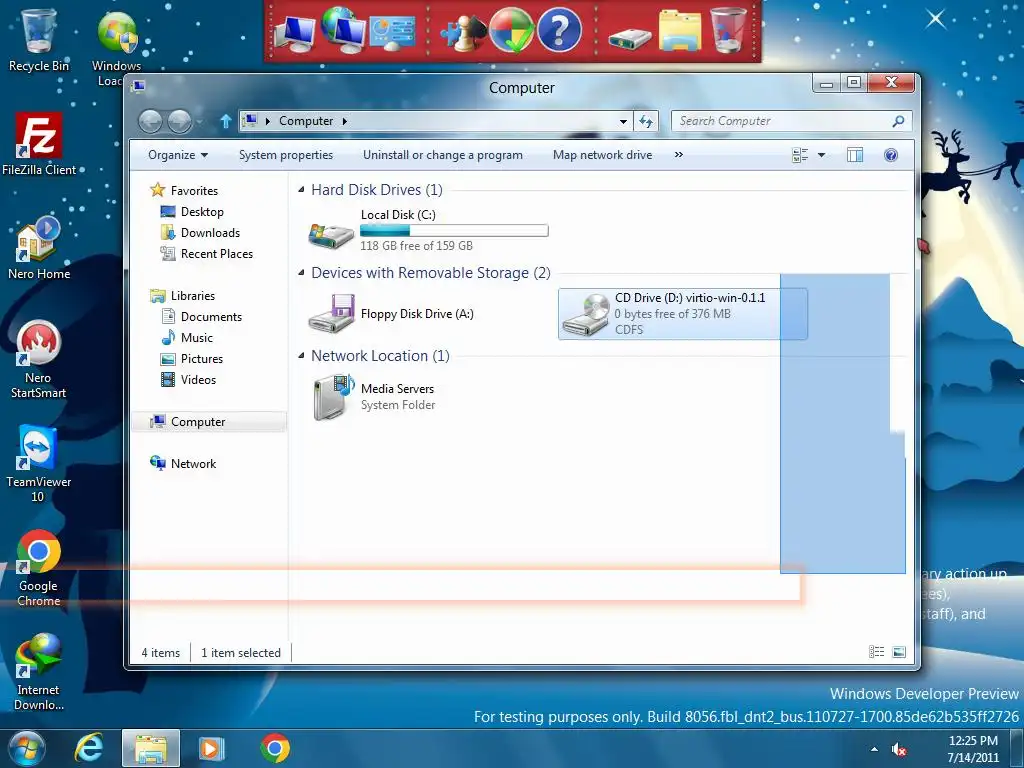This screenshot has height=768, width=1024.
Task: Click the chess games icon in dock
Action: 463,33
